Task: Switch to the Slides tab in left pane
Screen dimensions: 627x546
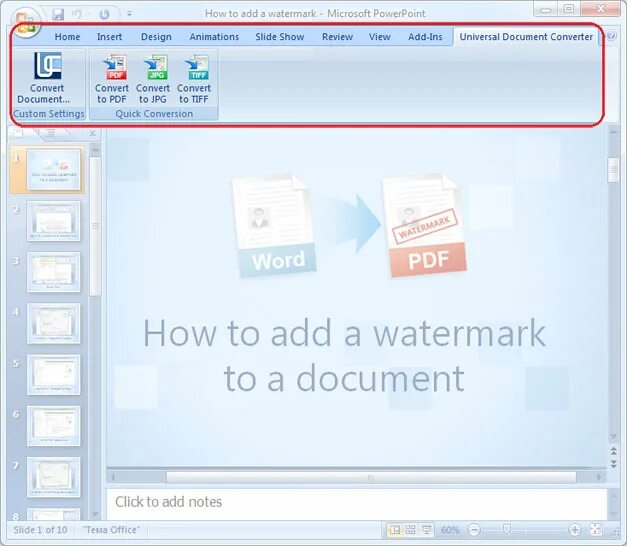Action: (18, 133)
